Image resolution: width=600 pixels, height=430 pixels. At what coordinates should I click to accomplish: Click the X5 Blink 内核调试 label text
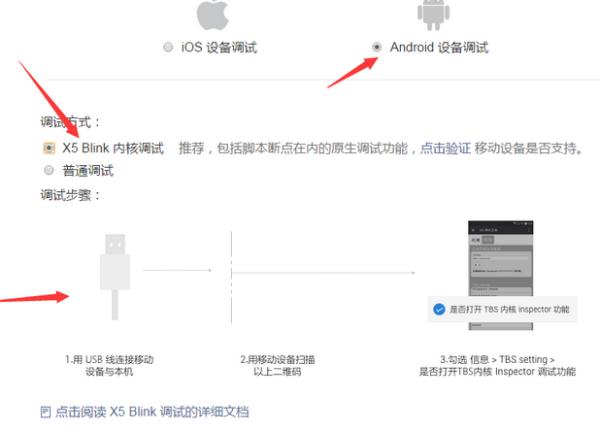click(x=113, y=148)
